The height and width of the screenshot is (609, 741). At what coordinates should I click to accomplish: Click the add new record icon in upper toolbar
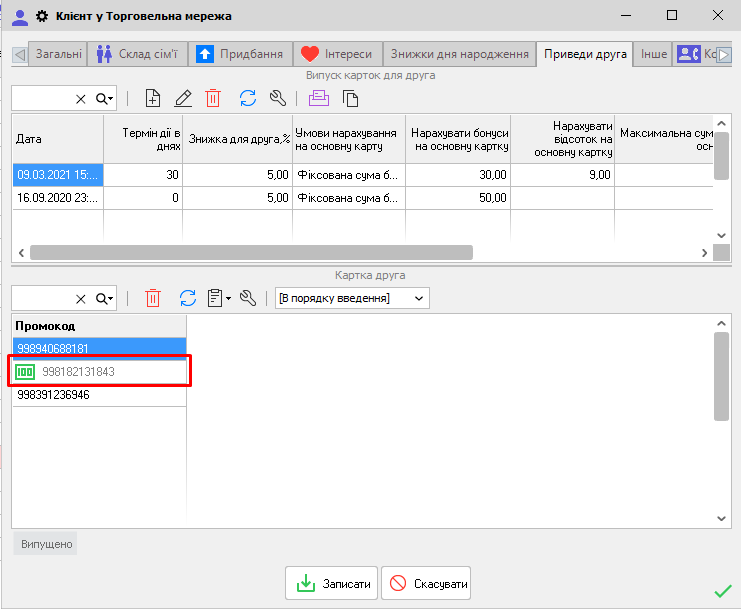click(153, 99)
